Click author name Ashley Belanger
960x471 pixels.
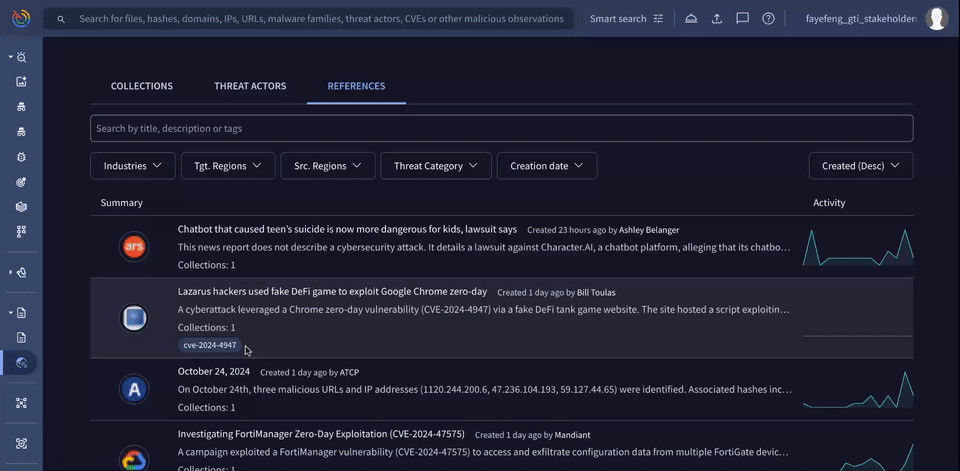[649, 230]
